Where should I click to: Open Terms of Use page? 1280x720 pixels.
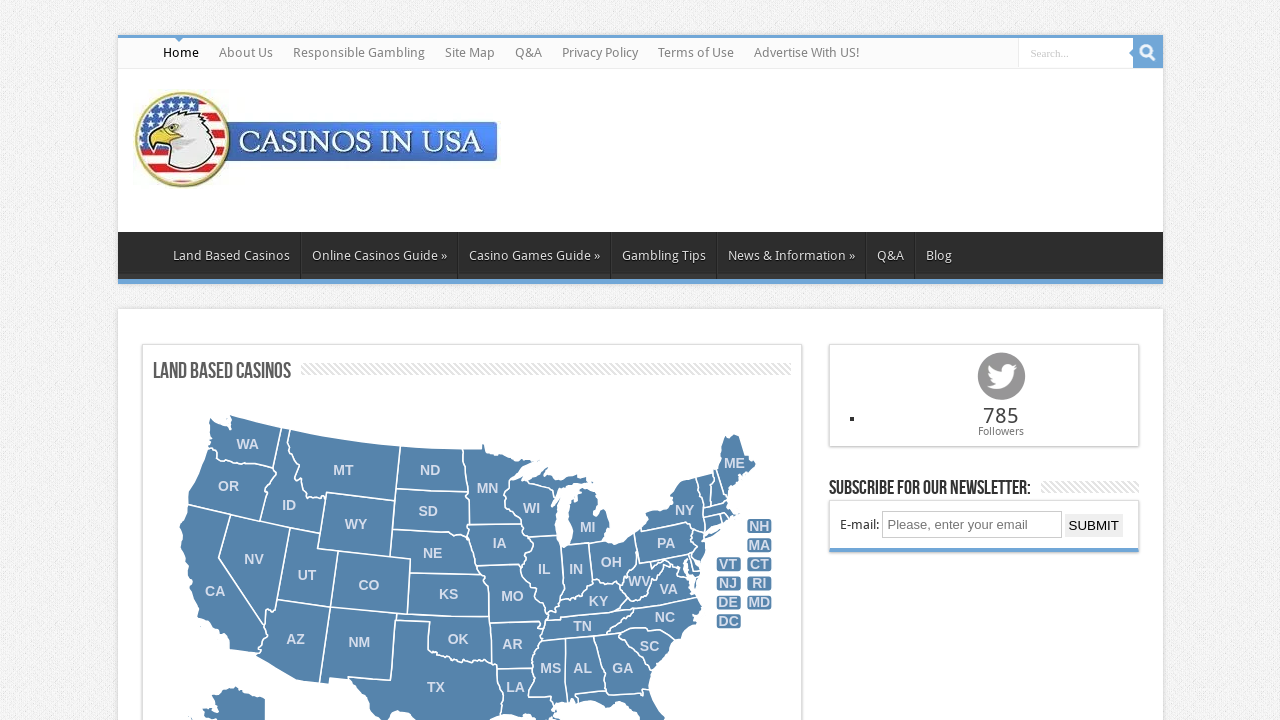pos(696,53)
